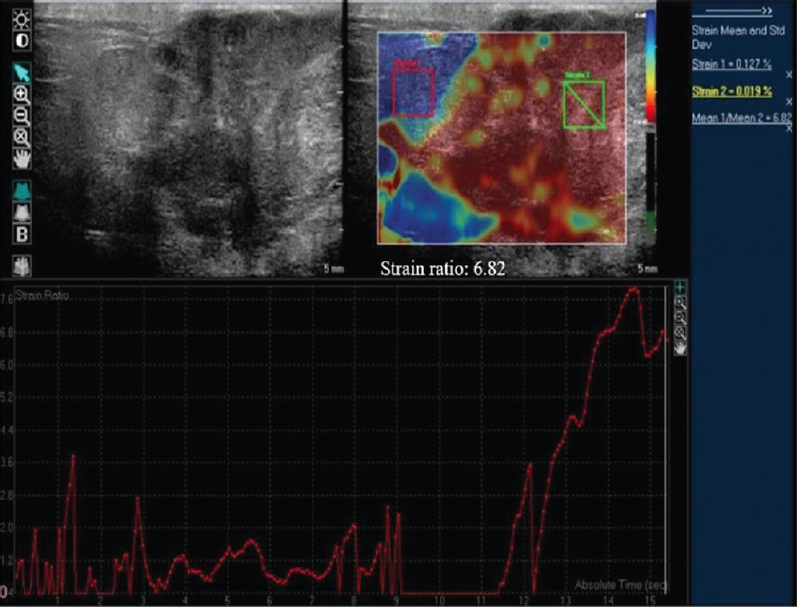The height and width of the screenshot is (607, 797).
Task: Click reset-zoom magnifier in left toolbar
Action: tap(22, 138)
